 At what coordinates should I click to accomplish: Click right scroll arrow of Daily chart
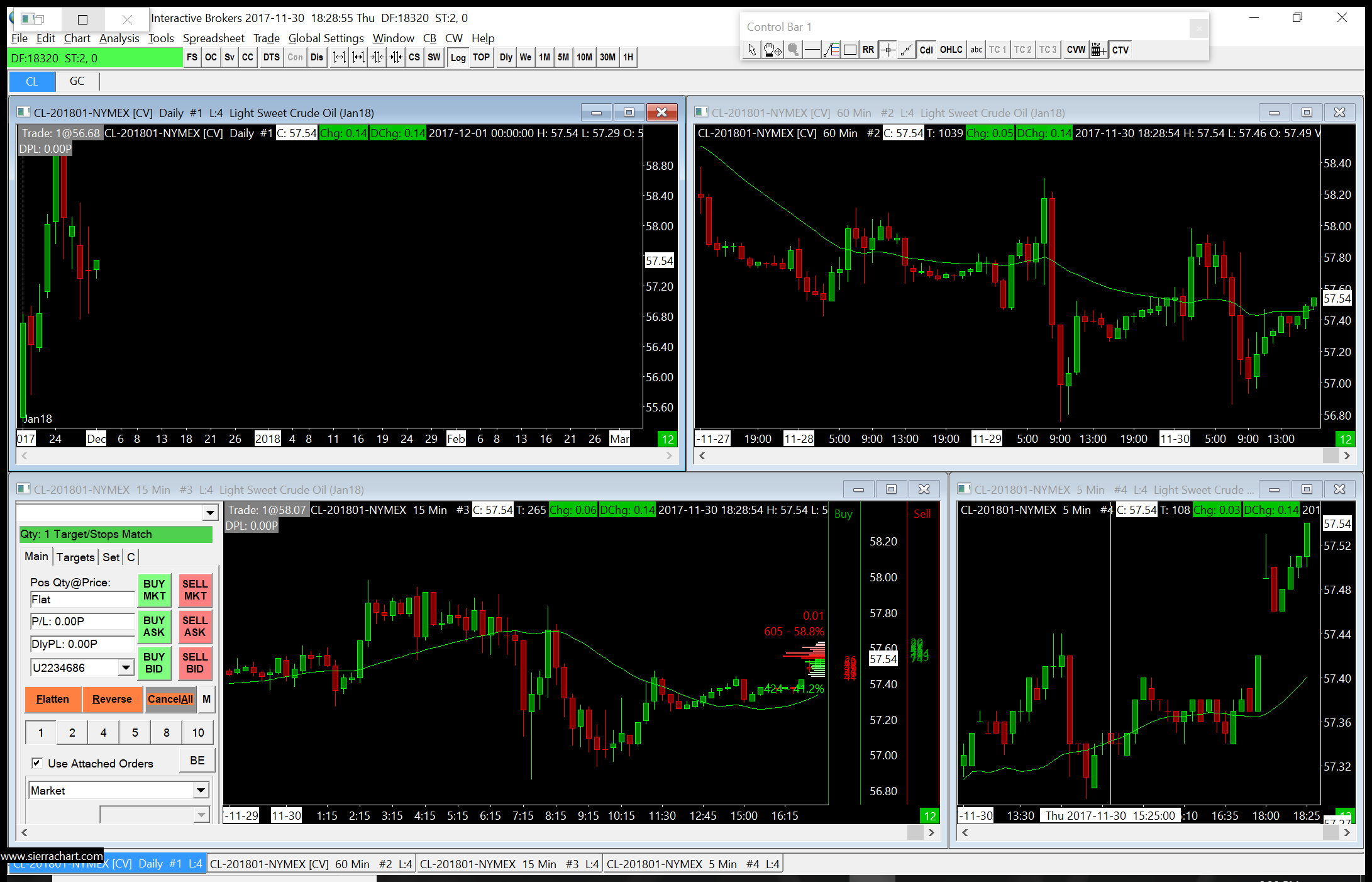[x=669, y=456]
